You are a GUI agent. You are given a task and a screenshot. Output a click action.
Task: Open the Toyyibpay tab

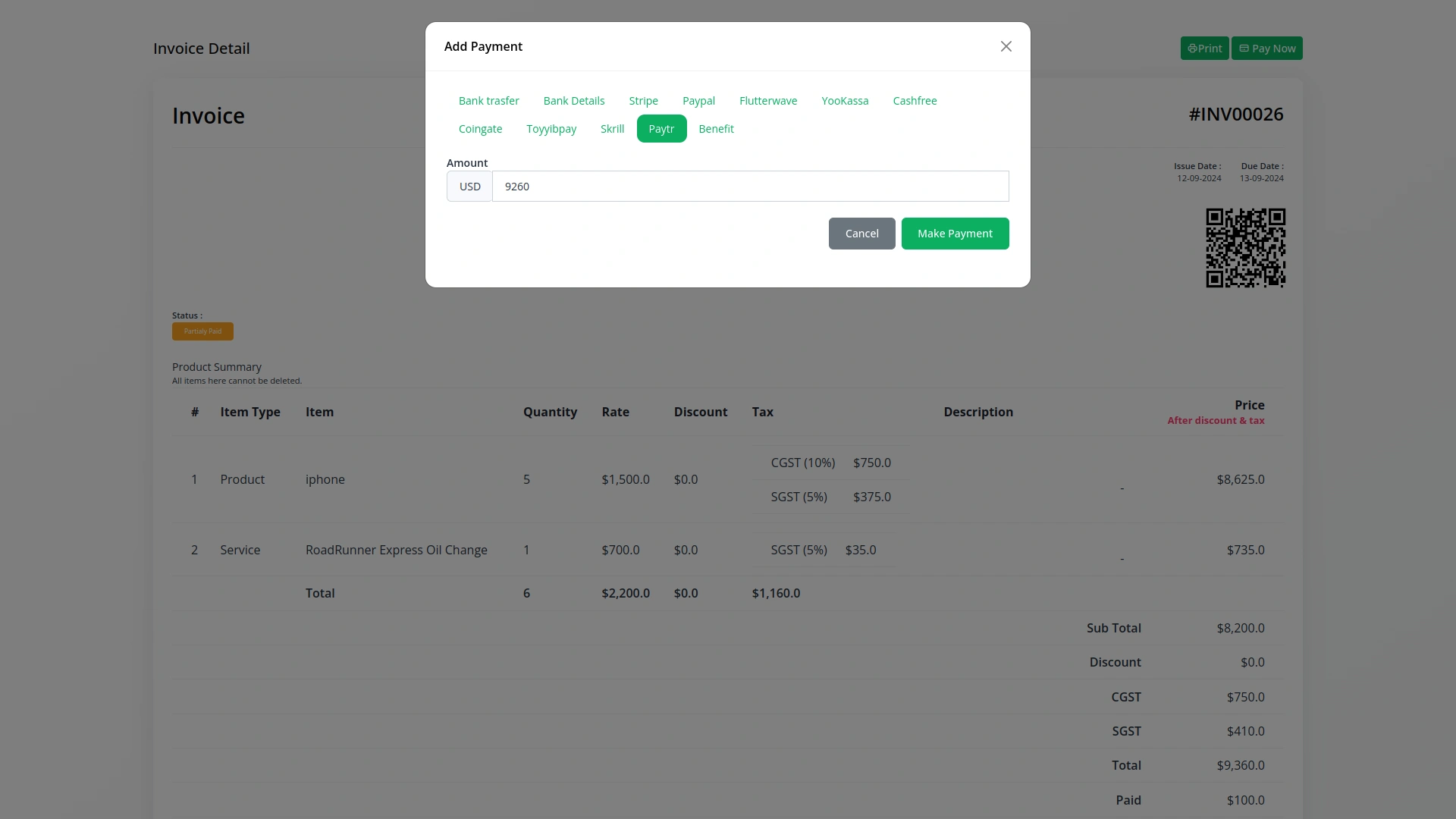pyautogui.click(x=551, y=129)
